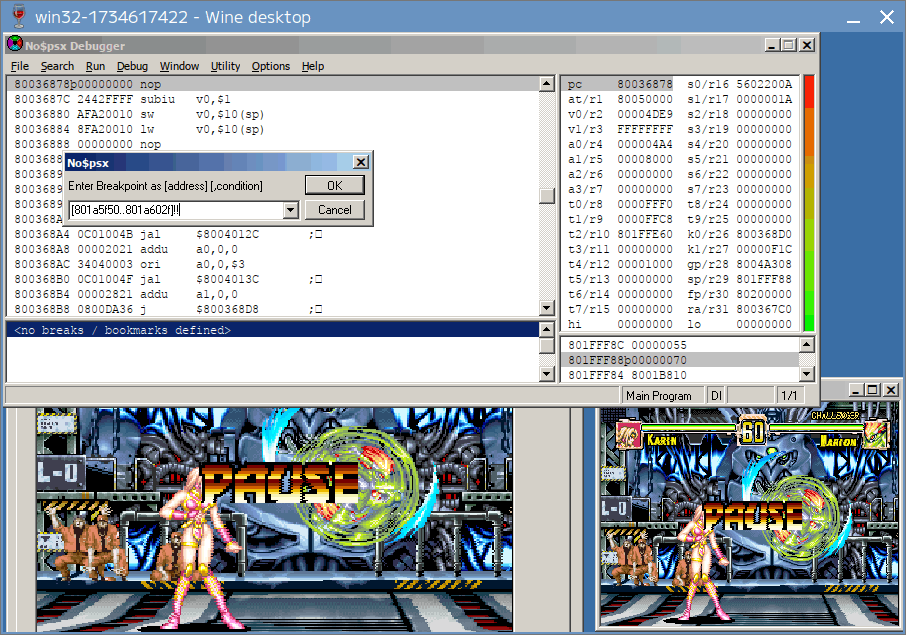This screenshot has width=906, height=635.
Task: Click the at/r1 register value 80050000
Action: point(645,99)
